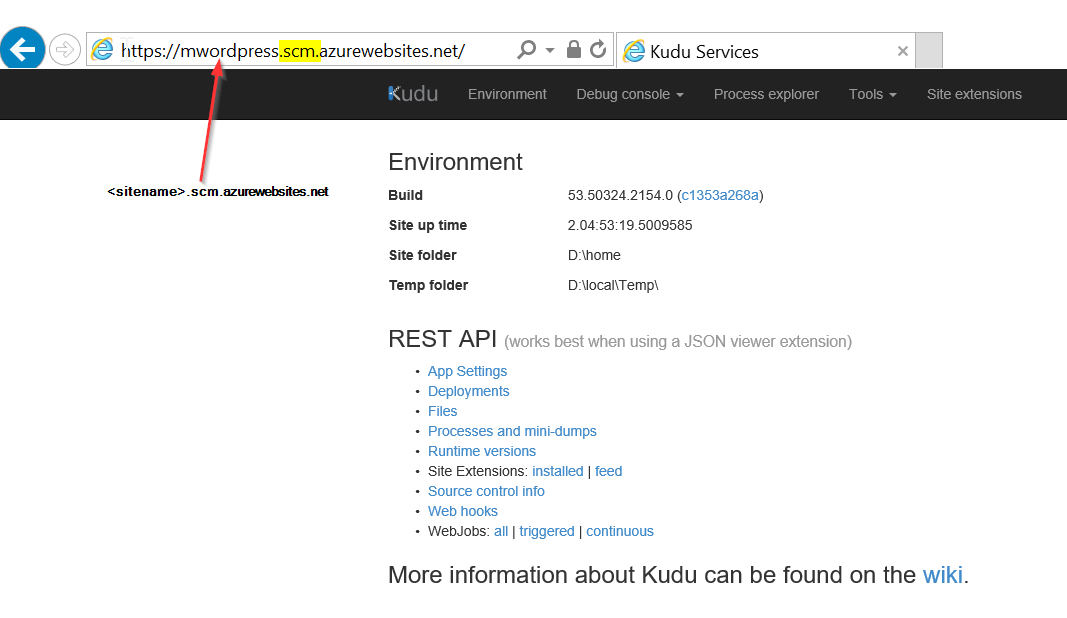Click the Kudu logo in navbar
1067x618 pixels.
coord(413,94)
